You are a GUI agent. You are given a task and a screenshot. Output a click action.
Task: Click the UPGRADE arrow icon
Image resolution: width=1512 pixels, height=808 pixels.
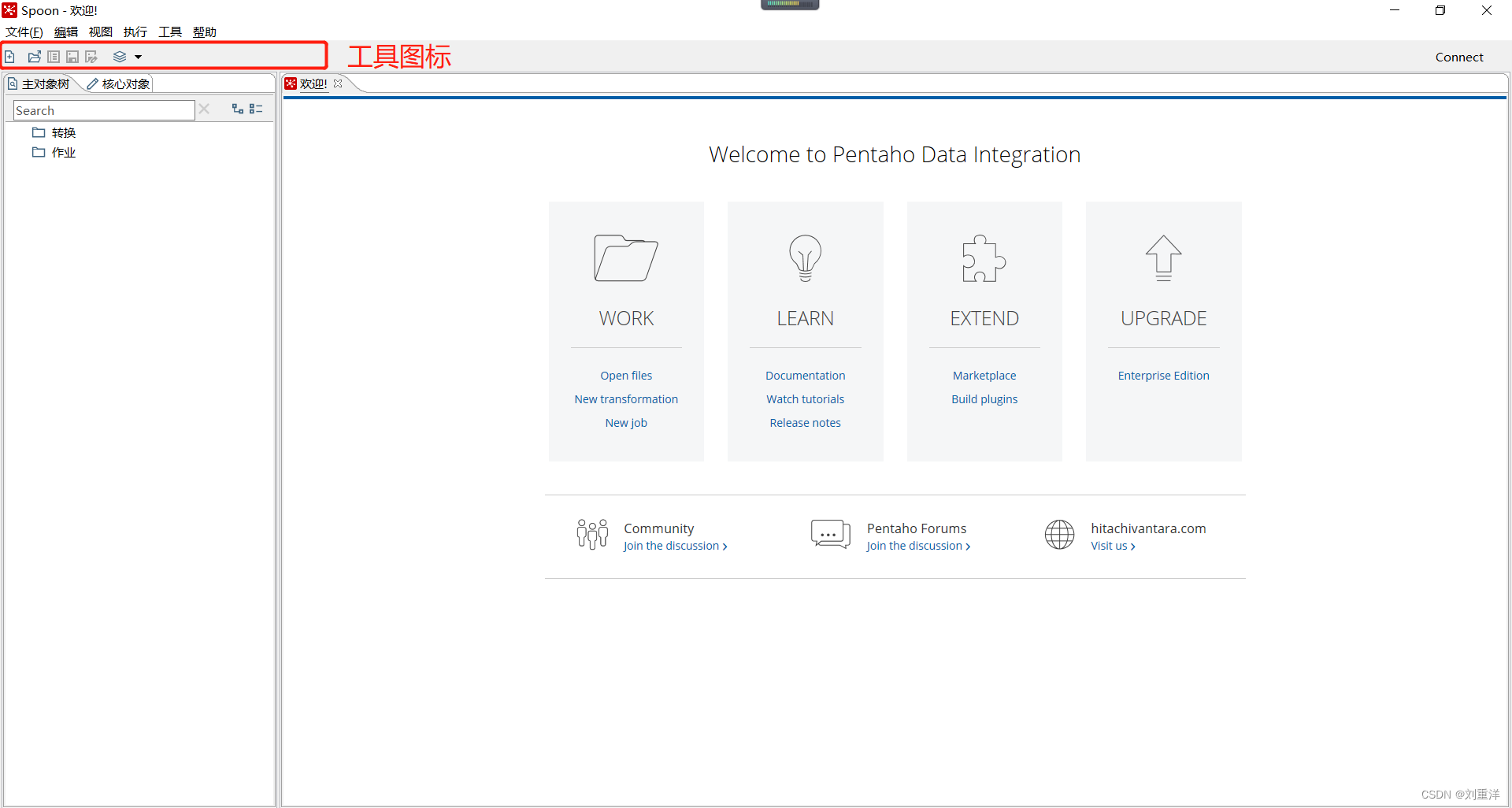pos(1163,258)
